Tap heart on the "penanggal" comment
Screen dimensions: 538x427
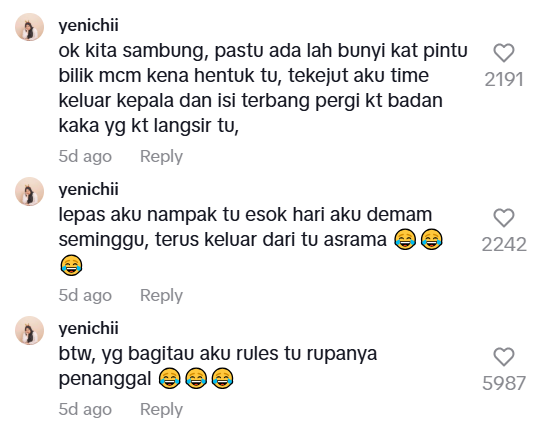tap(504, 357)
